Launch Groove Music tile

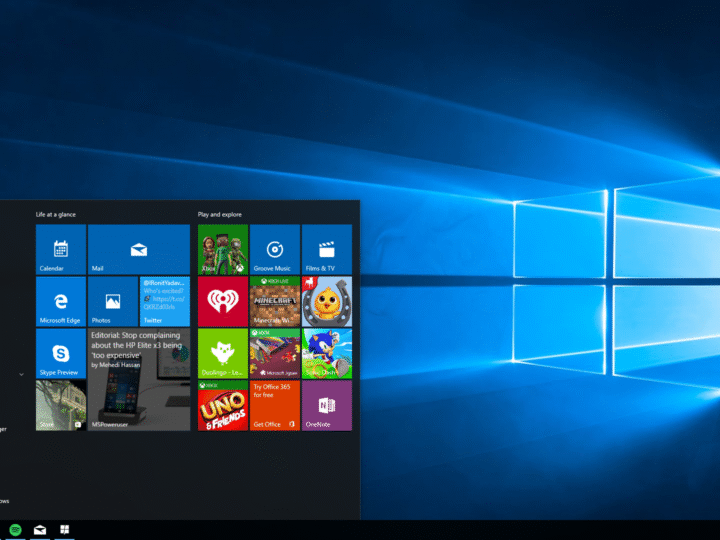275,249
